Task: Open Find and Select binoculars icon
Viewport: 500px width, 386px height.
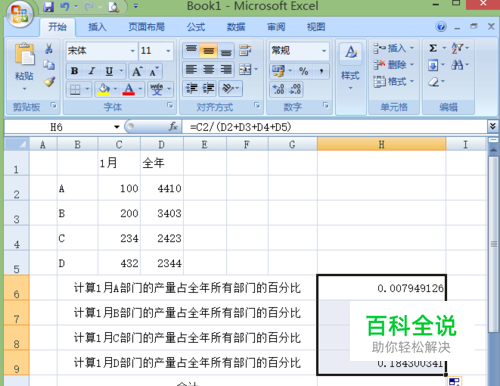Action: [x=457, y=65]
